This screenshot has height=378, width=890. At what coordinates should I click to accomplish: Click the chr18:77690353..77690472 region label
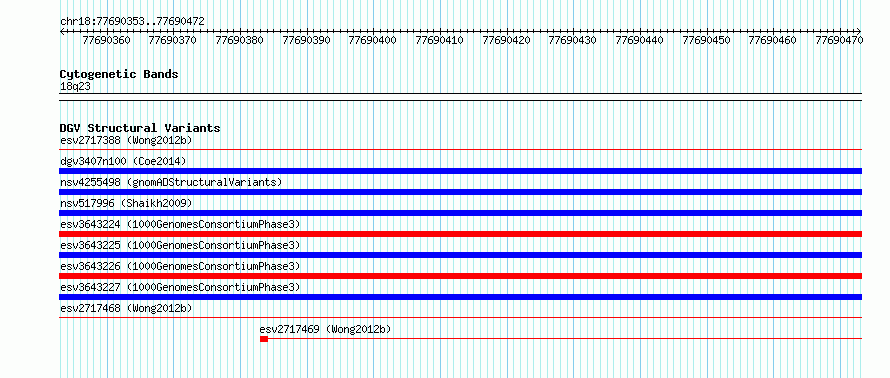(132, 22)
